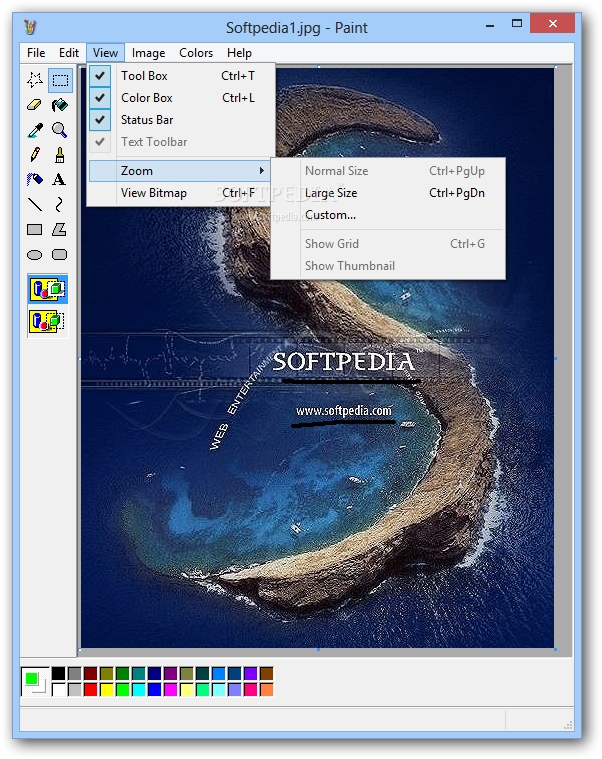
Task: Select the Pick Color eyedropper tool
Action: 35,130
